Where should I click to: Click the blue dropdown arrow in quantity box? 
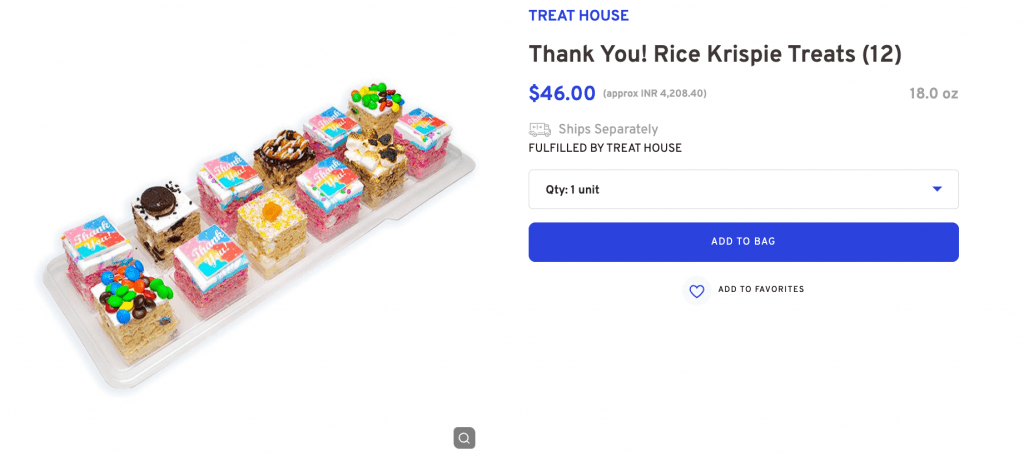(937, 189)
